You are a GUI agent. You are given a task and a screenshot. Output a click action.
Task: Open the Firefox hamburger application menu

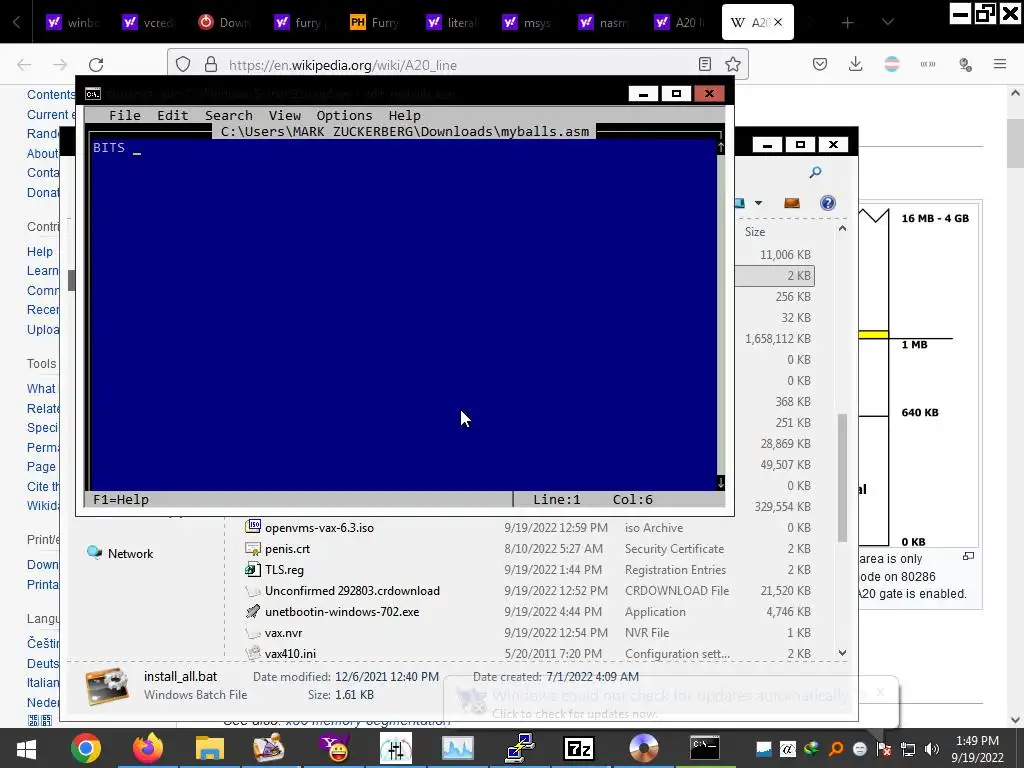click(1000, 64)
